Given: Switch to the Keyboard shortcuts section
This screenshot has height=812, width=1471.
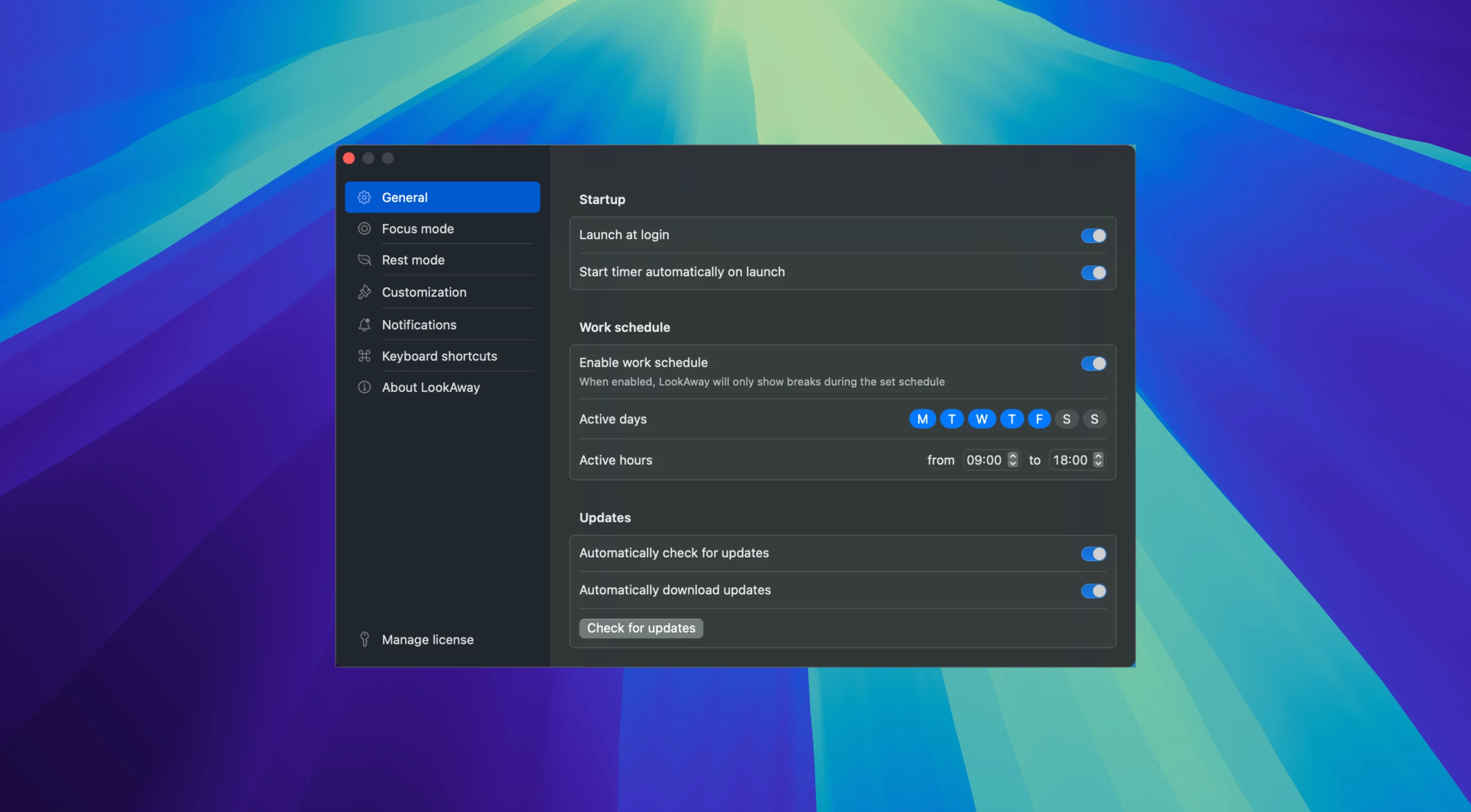Looking at the screenshot, I should (x=439, y=355).
